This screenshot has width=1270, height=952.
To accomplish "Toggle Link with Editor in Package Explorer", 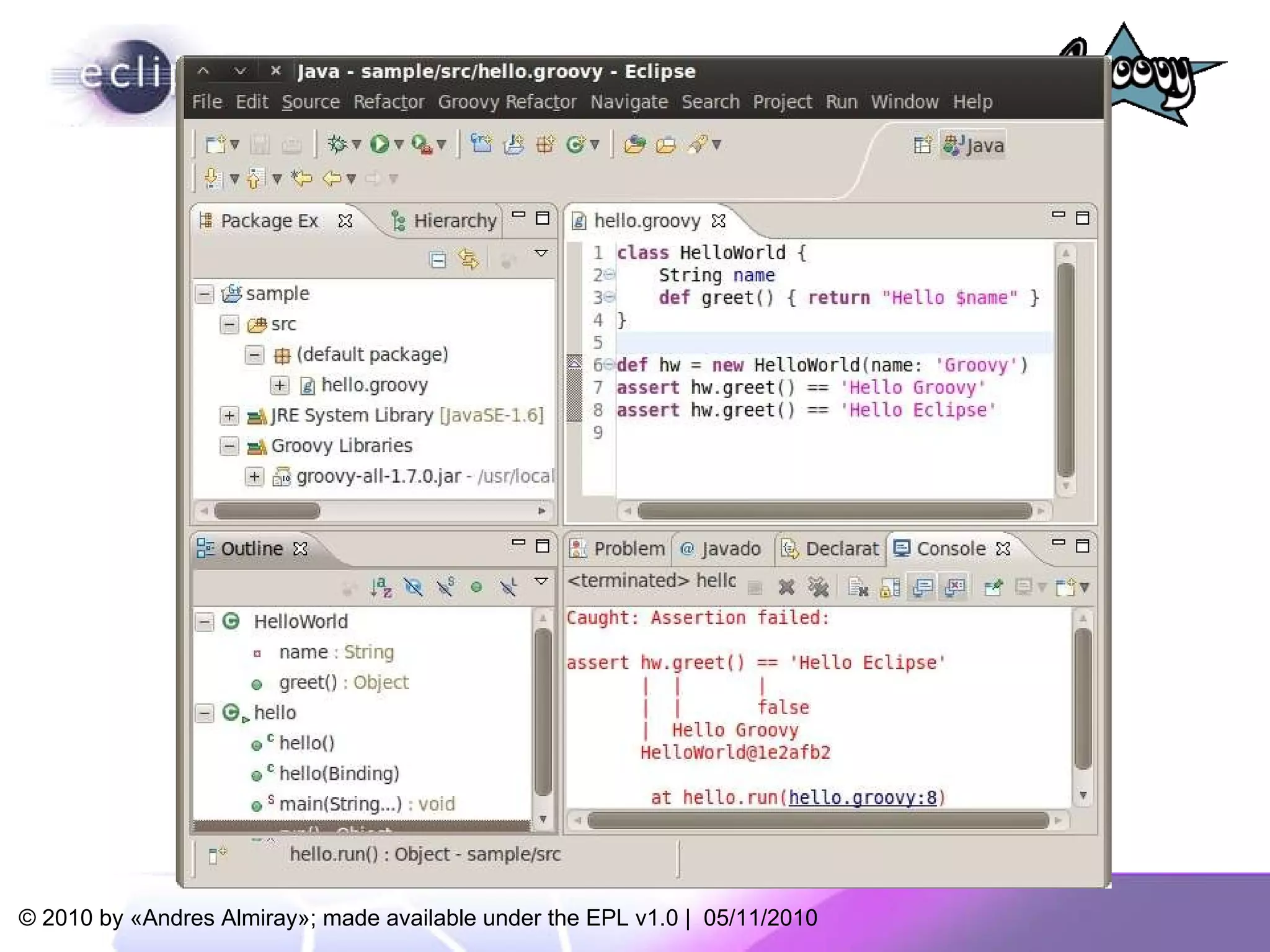I will coord(469,259).
